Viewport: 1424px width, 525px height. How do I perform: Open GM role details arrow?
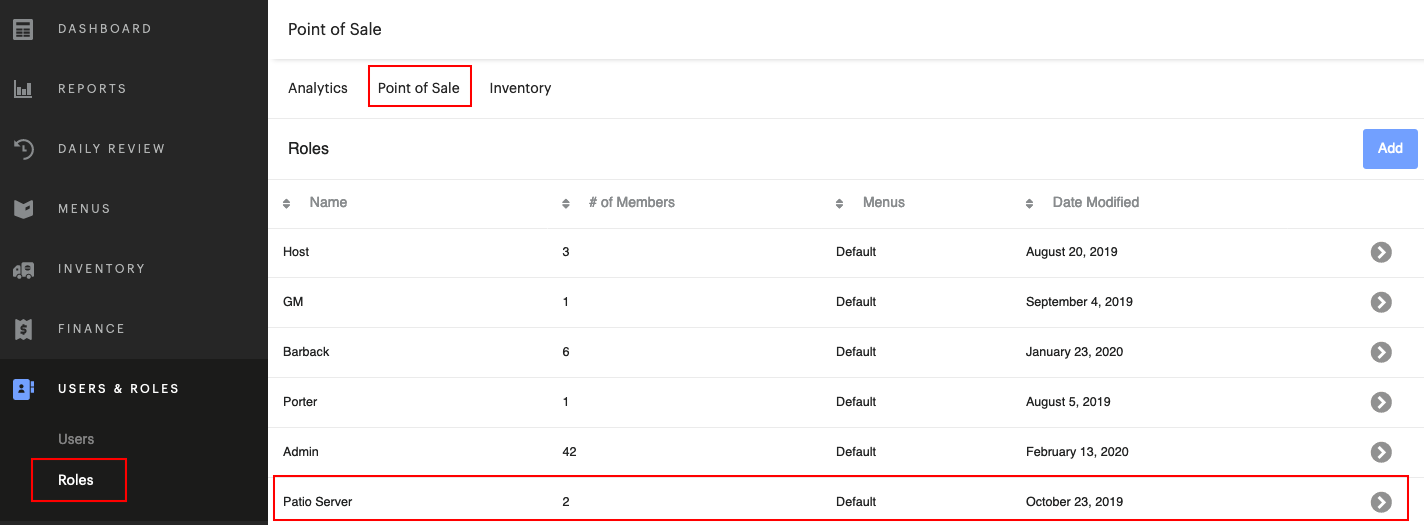pos(1381,302)
